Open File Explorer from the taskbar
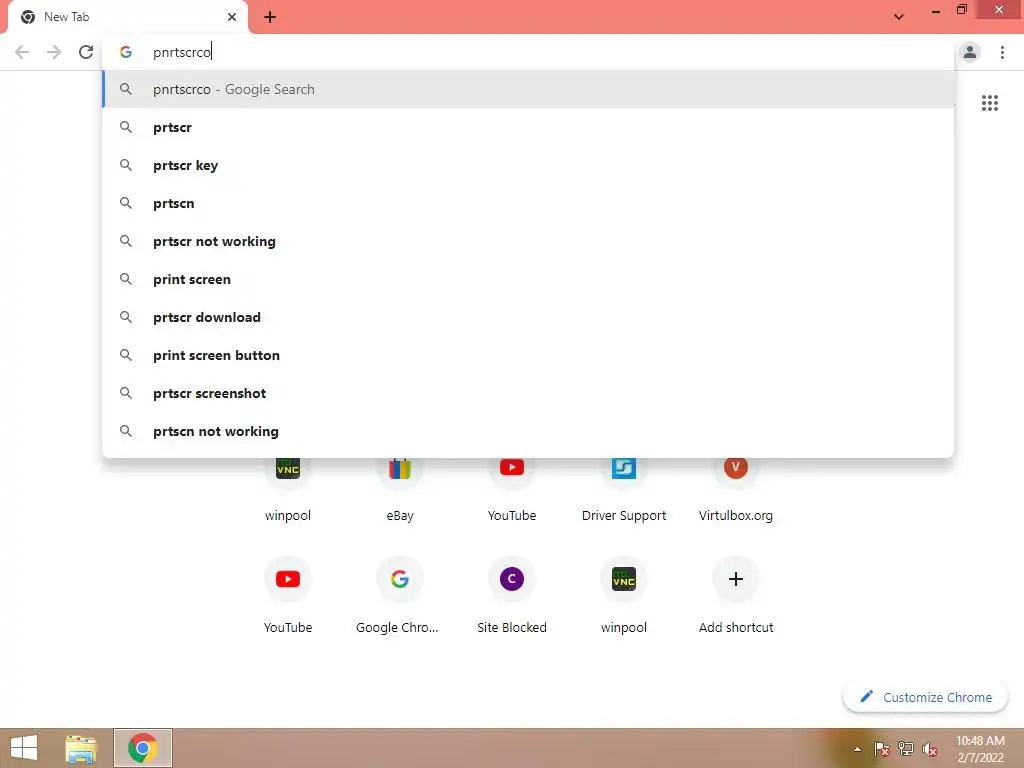This screenshot has height=768, width=1024. point(81,748)
